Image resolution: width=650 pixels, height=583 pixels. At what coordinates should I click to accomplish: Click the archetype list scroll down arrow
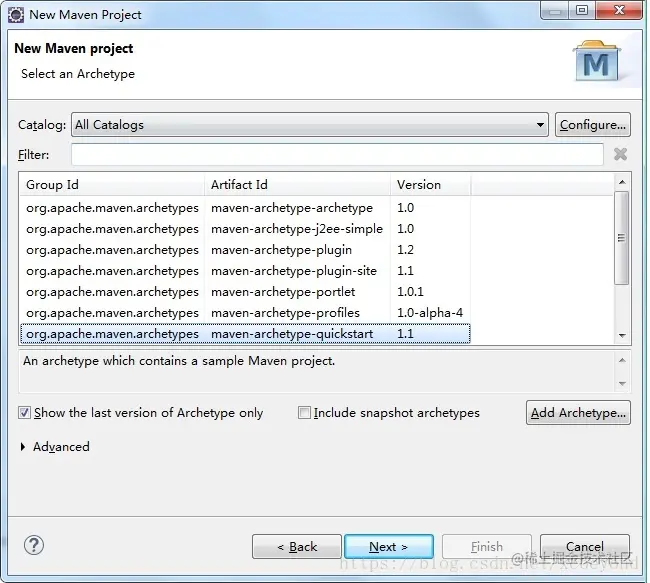pos(622,335)
